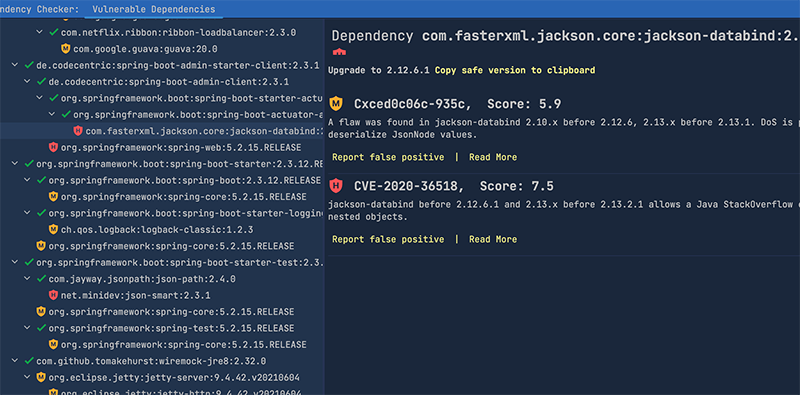Viewport: 800px width, 395px height.
Task: Click the red H shield beside json-smart:2.3.1
Action: tap(53, 295)
